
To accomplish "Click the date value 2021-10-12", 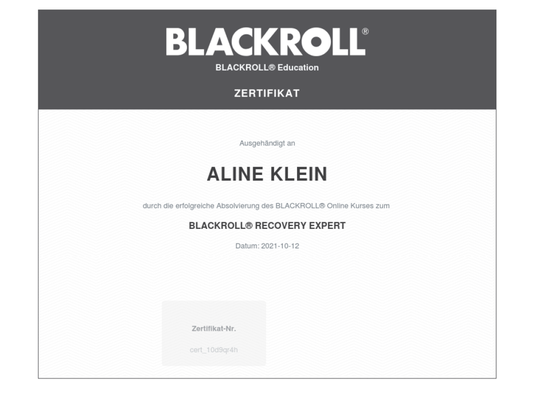I will coord(280,246).
